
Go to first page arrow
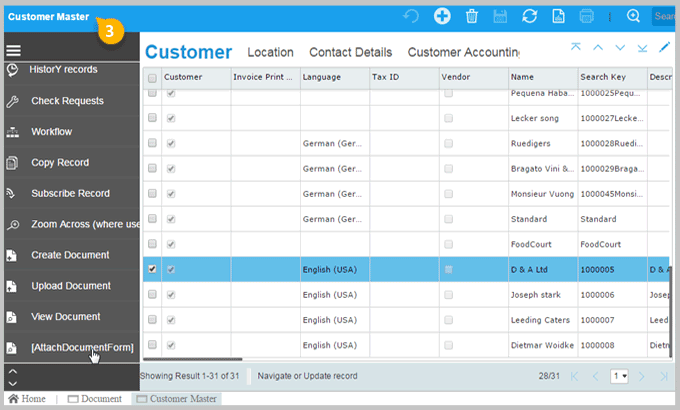pyautogui.click(x=575, y=376)
